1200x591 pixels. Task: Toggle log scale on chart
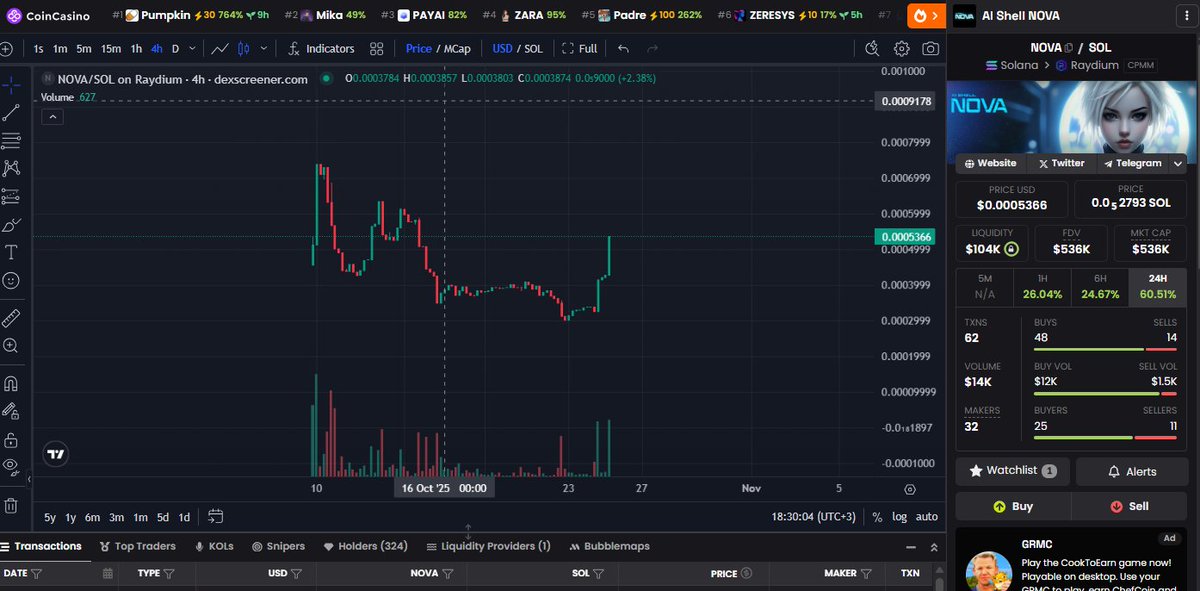900,517
